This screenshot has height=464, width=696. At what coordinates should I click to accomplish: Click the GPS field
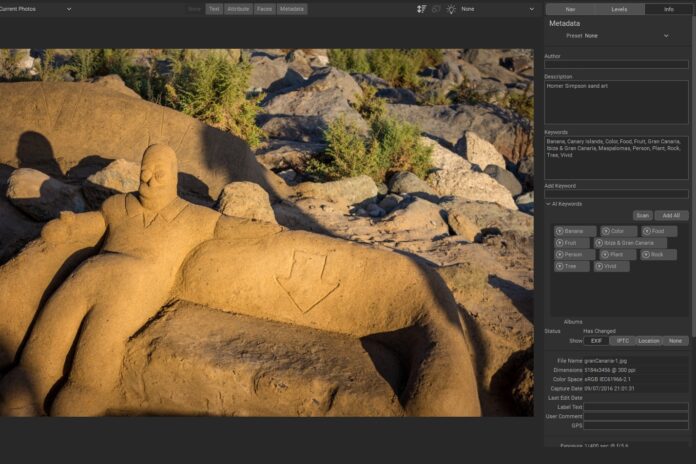(x=636, y=426)
